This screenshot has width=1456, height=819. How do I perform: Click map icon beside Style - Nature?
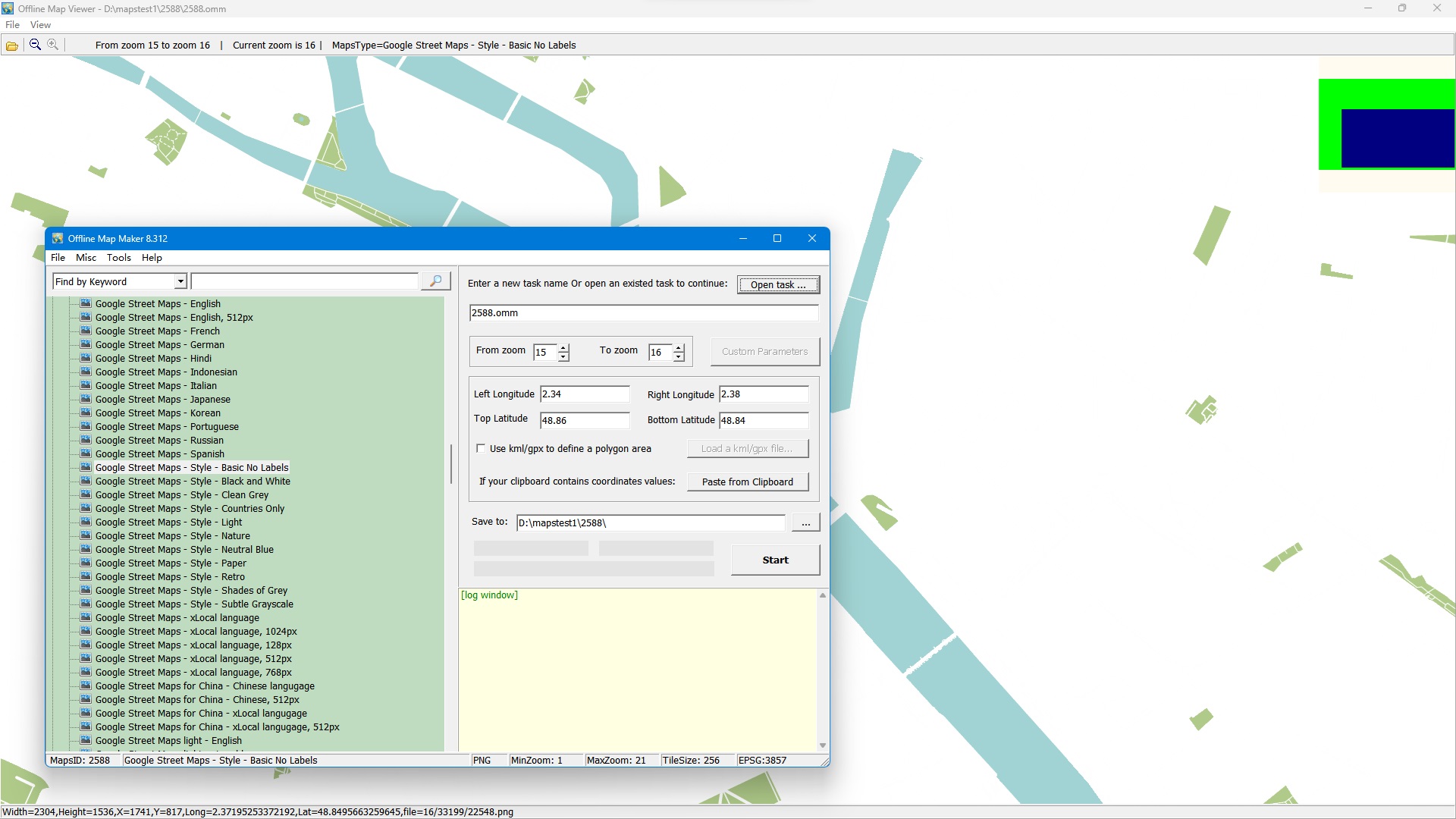point(86,535)
